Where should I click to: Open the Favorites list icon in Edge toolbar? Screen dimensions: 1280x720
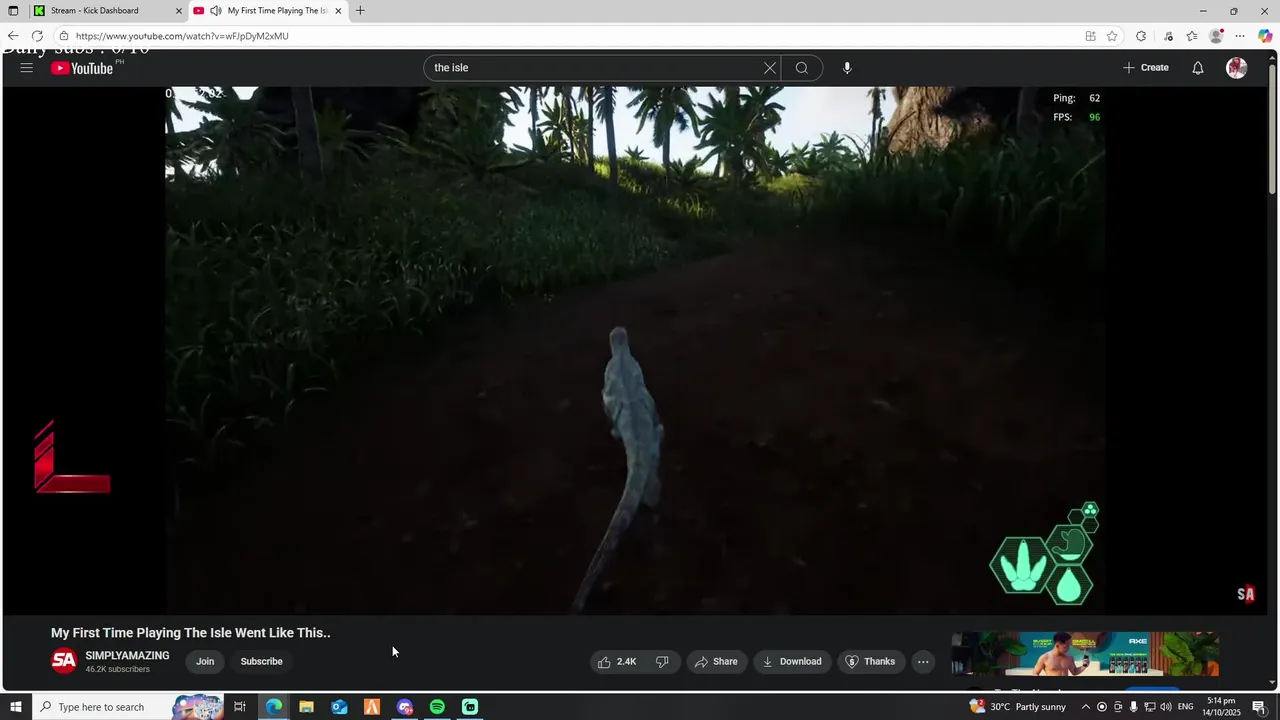pyautogui.click(x=1192, y=36)
